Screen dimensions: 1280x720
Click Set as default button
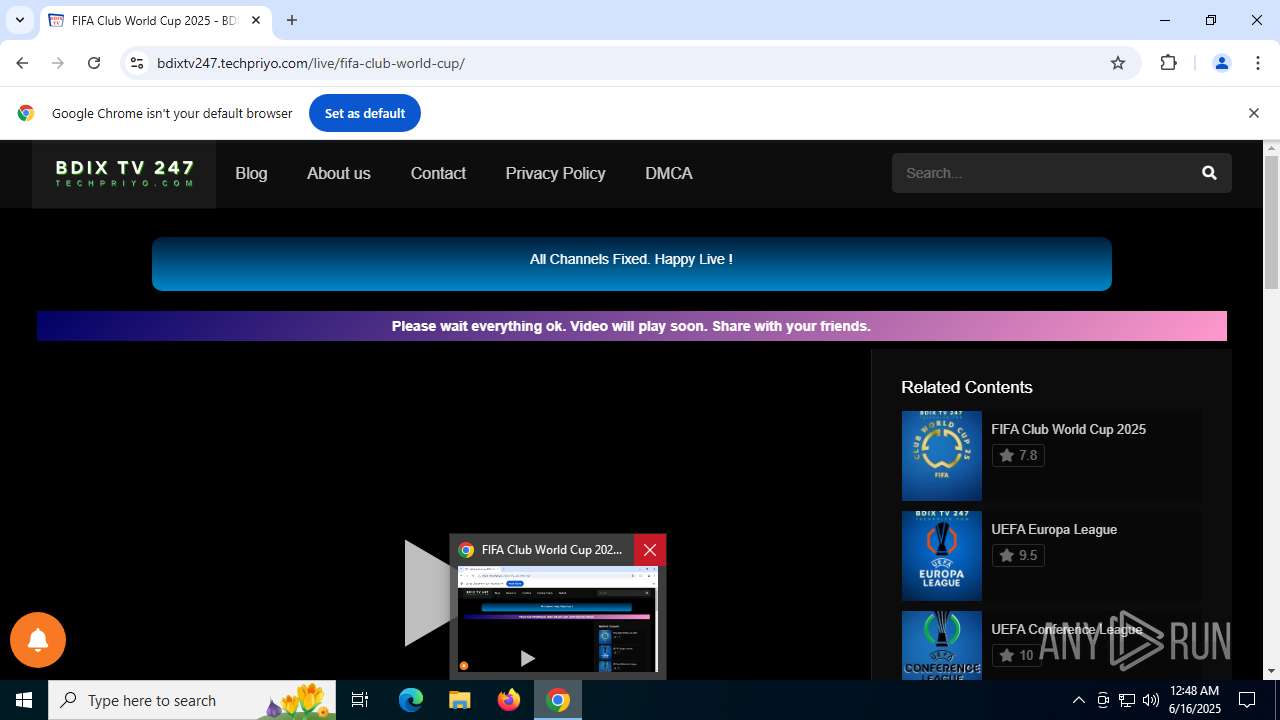click(x=365, y=113)
